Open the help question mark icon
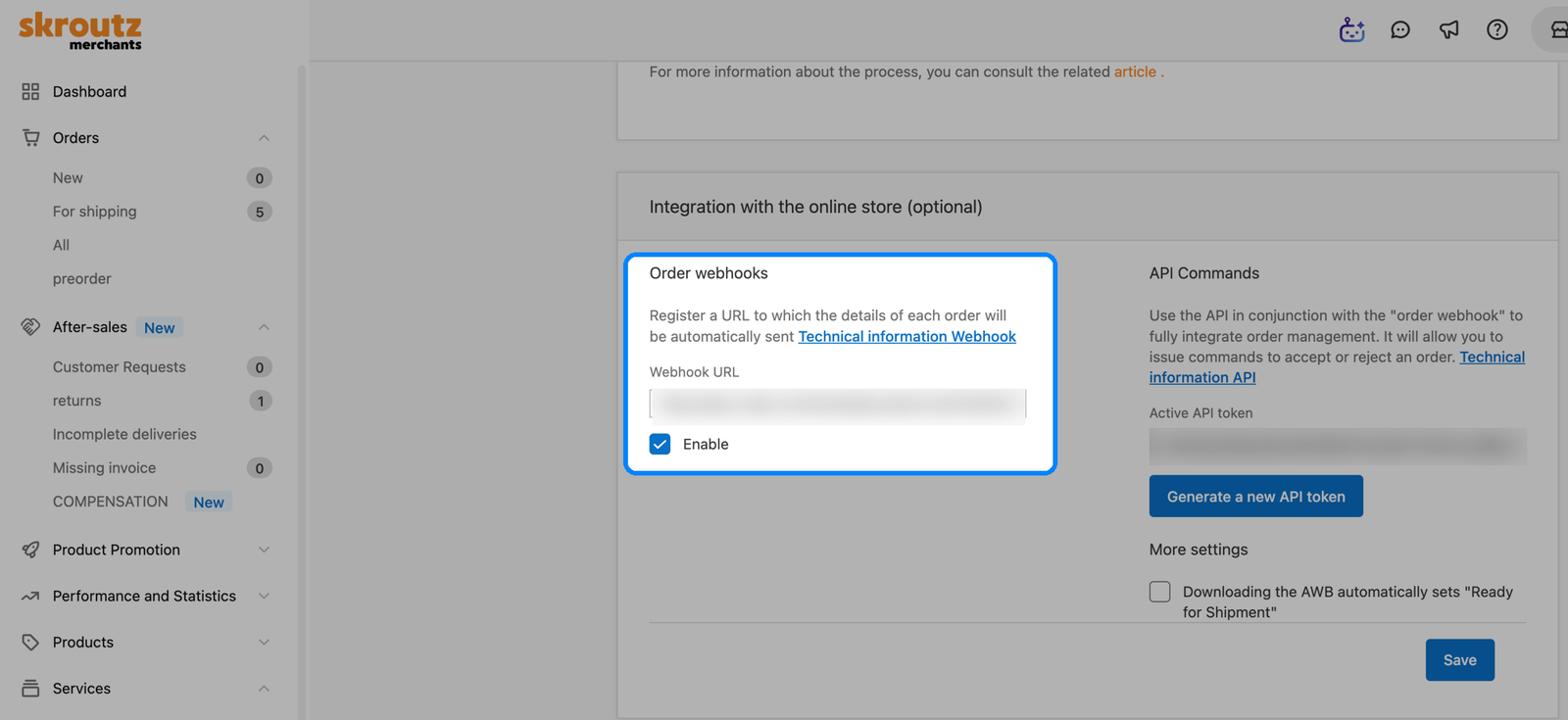Screen dimensions: 1568x720 click(1497, 29)
